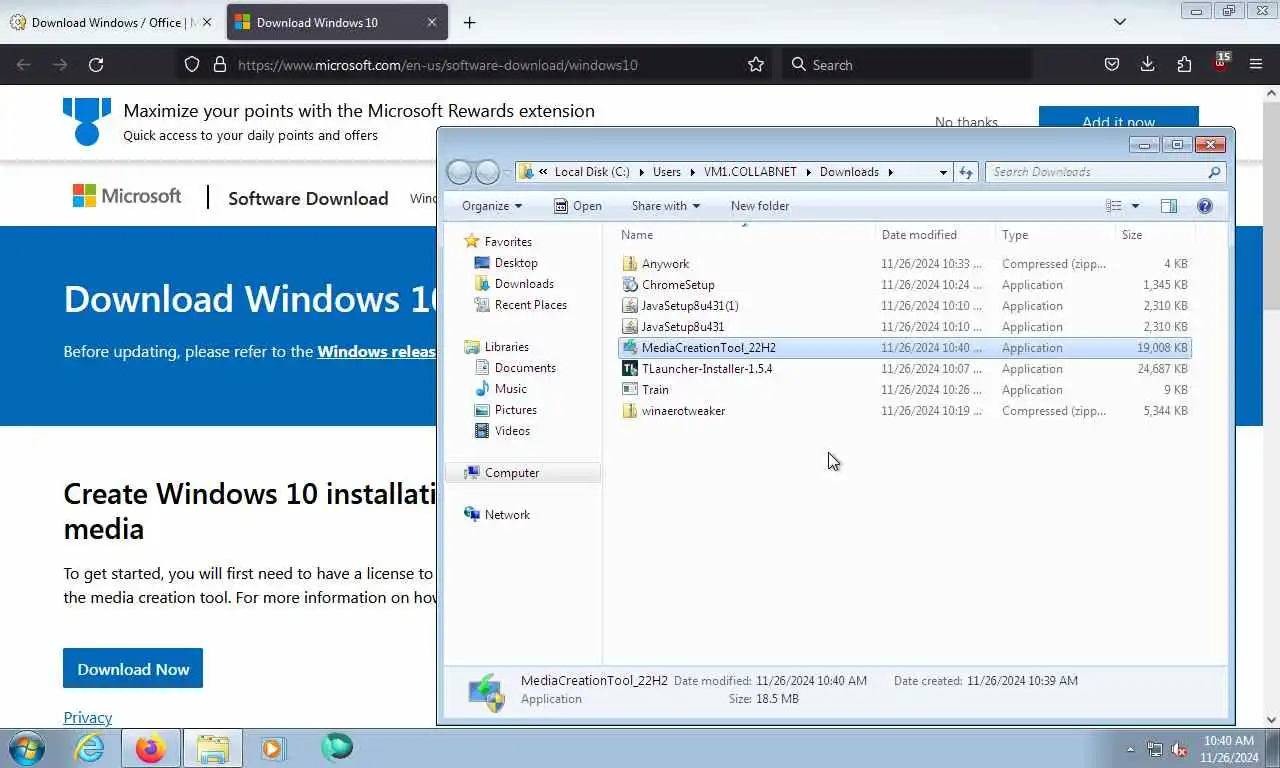Toggle the preview pane icon
This screenshot has width=1280, height=768.
[1168, 206]
